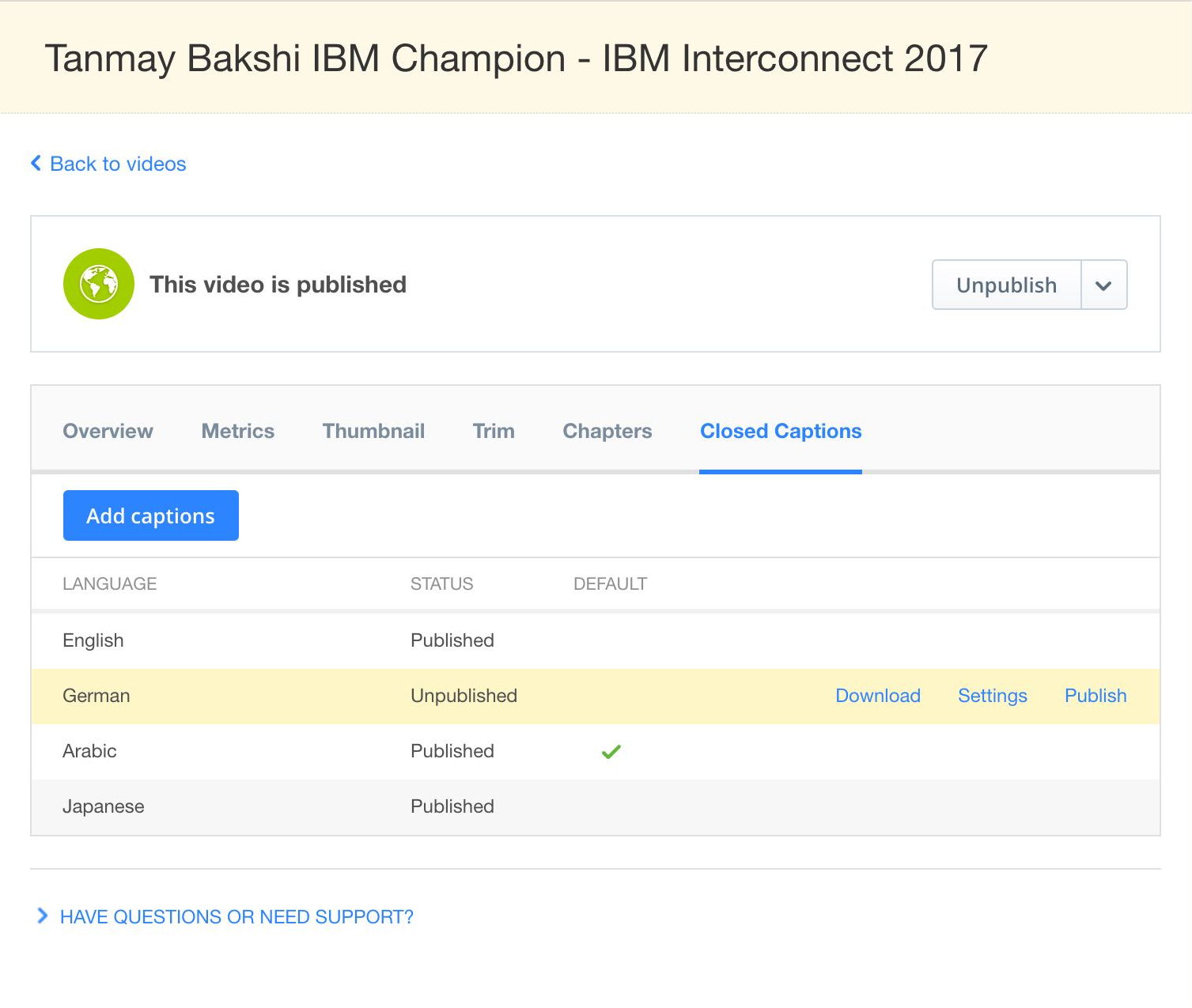This screenshot has width=1192, height=1008.
Task: Download the German captions
Action: [878, 696]
